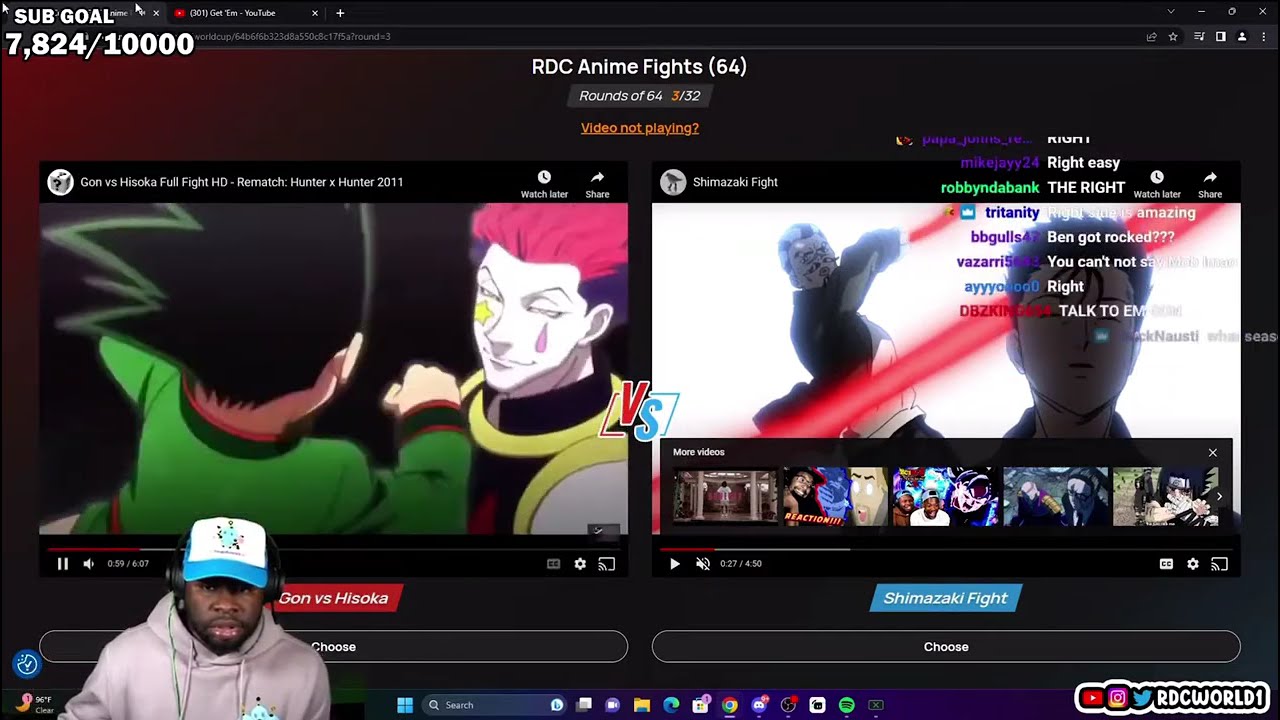Open Spotify from the taskbar
This screenshot has height=720, width=1280.
pyautogui.click(x=847, y=705)
